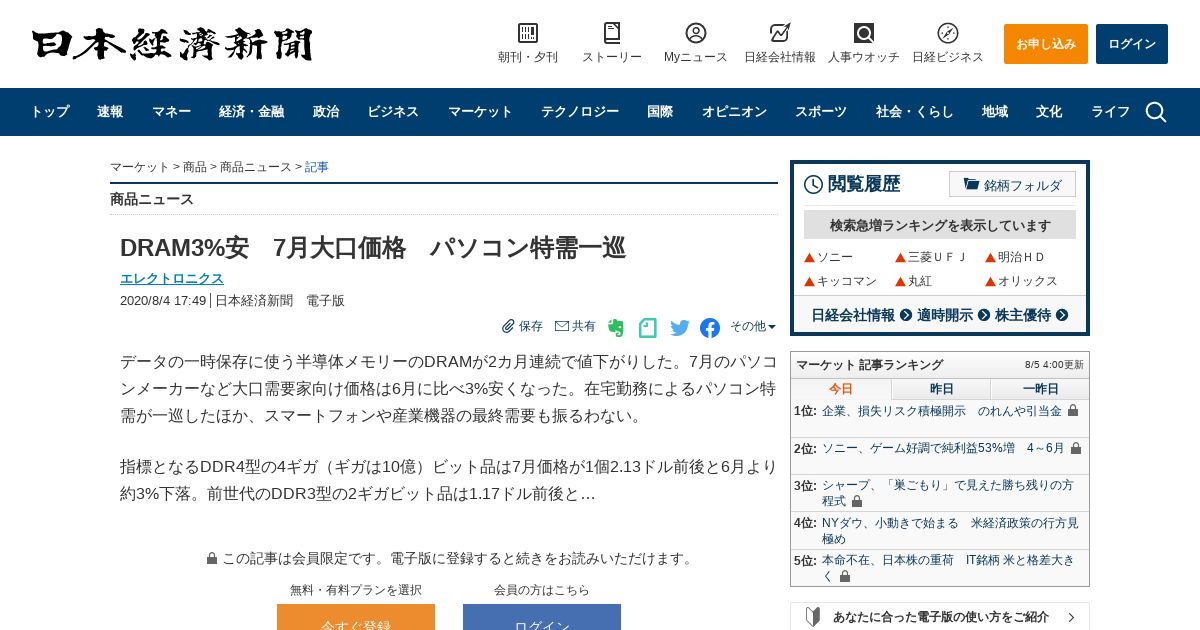This screenshot has width=1200, height=630.
Task: Open the 朝刊・夕刊 newspaper icon
Action: pyautogui.click(x=528, y=33)
